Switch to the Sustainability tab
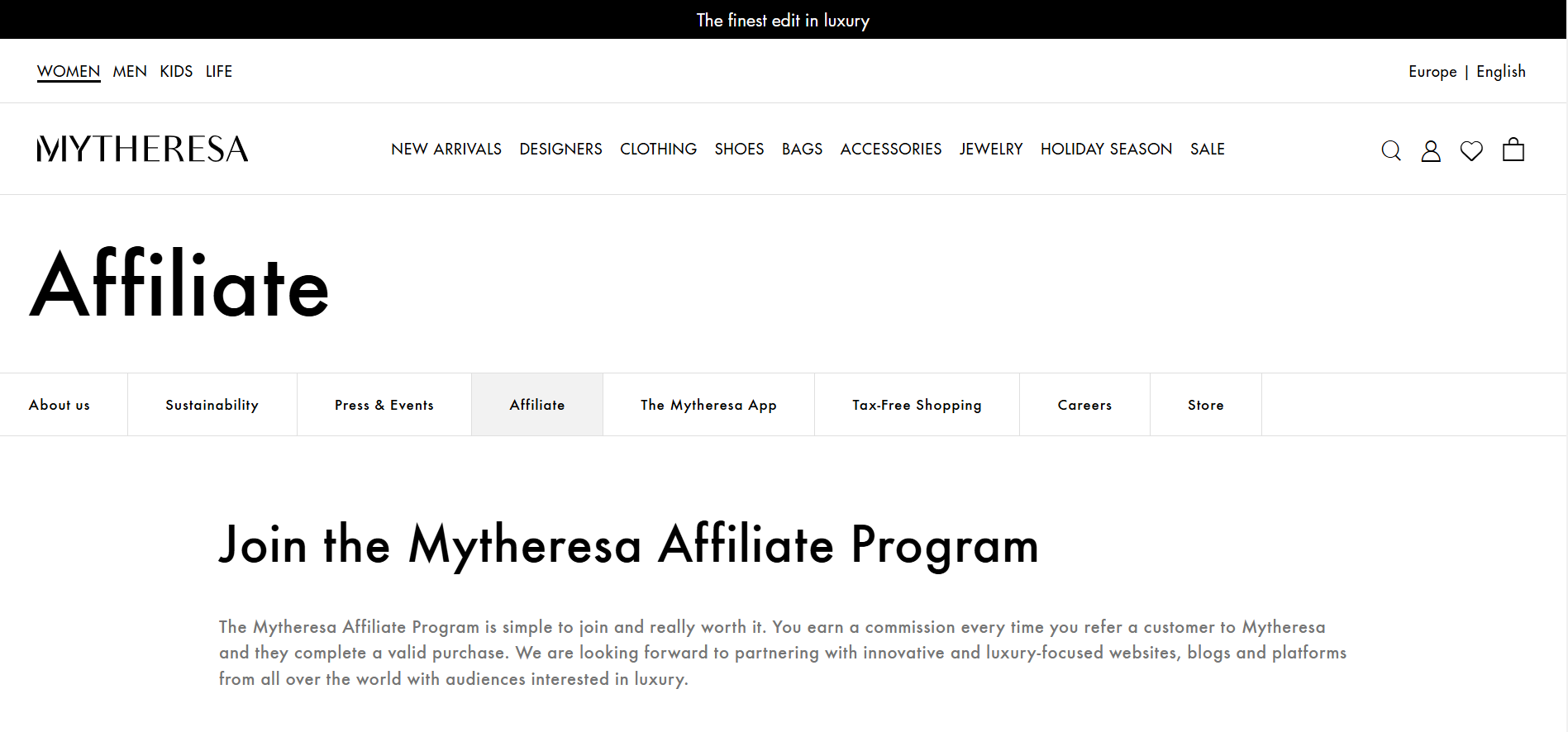The image size is (1568, 732). tap(212, 405)
